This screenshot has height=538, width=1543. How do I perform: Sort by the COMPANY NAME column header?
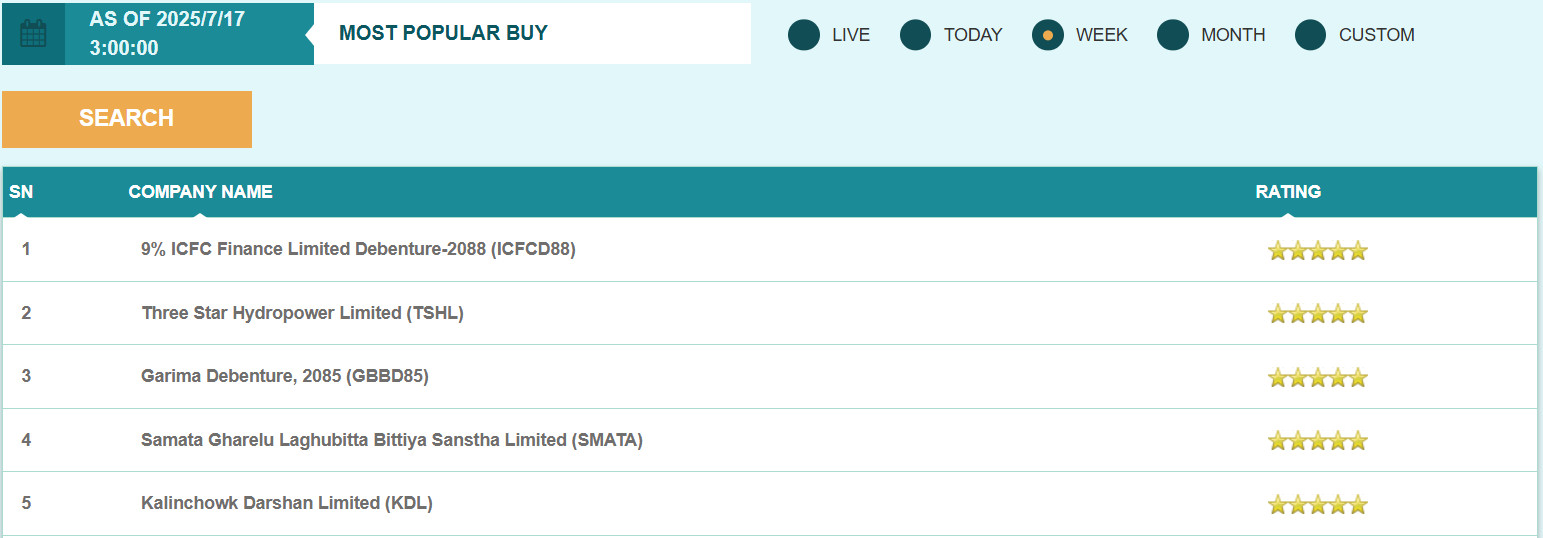[200, 192]
